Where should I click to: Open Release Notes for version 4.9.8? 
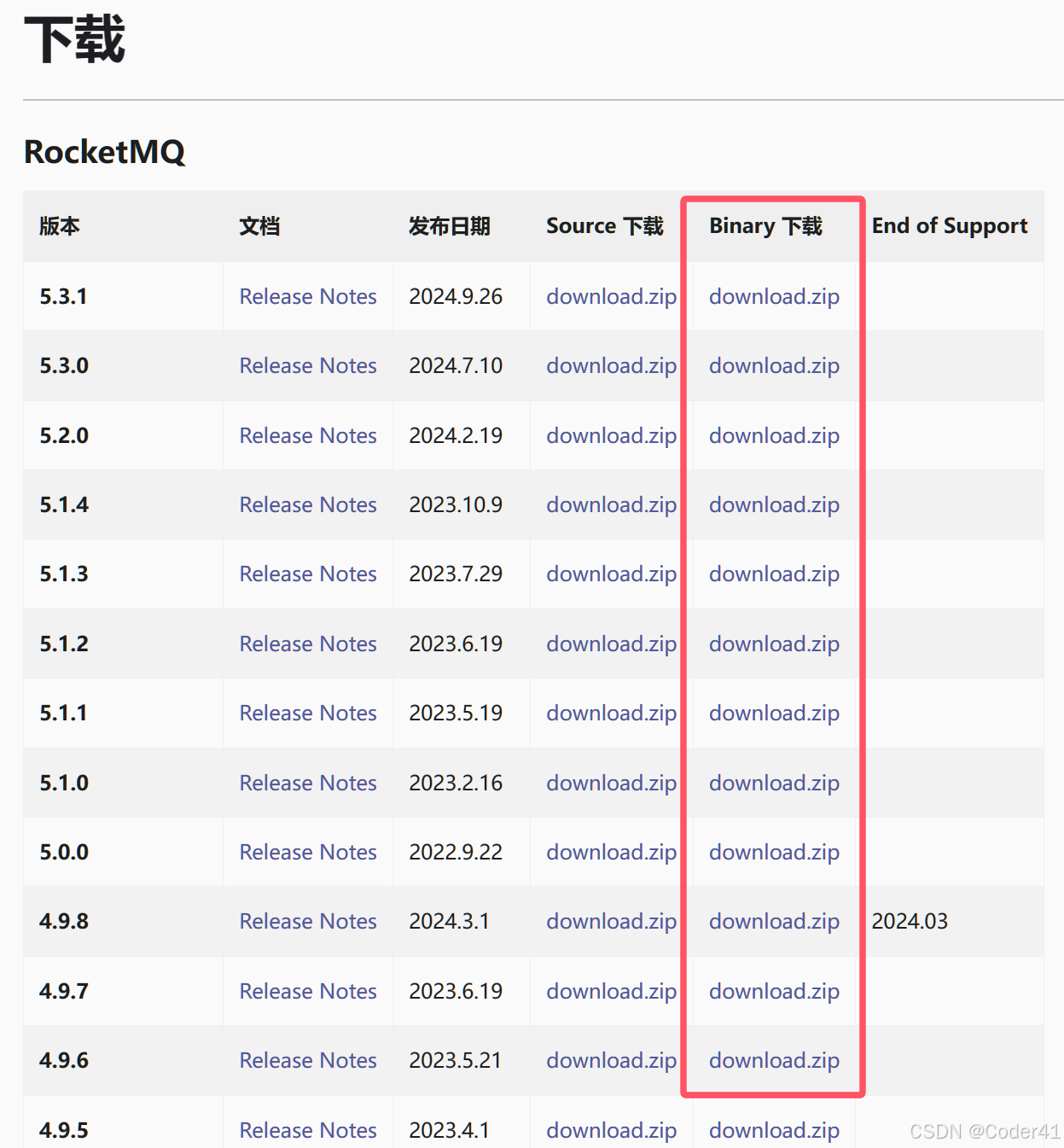[308, 922]
